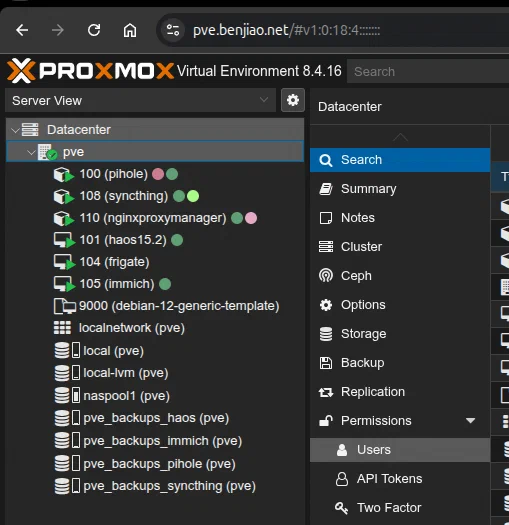Select storage naspool1 (pve)
Viewport: 509px width, 525px height.
tap(126, 396)
